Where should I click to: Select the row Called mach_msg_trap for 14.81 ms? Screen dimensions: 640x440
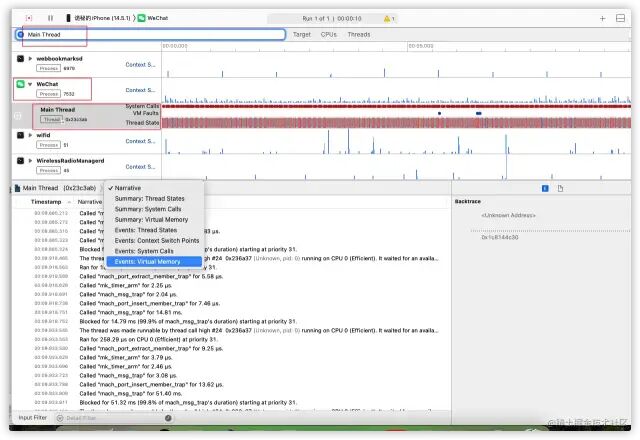coord(231,313)
